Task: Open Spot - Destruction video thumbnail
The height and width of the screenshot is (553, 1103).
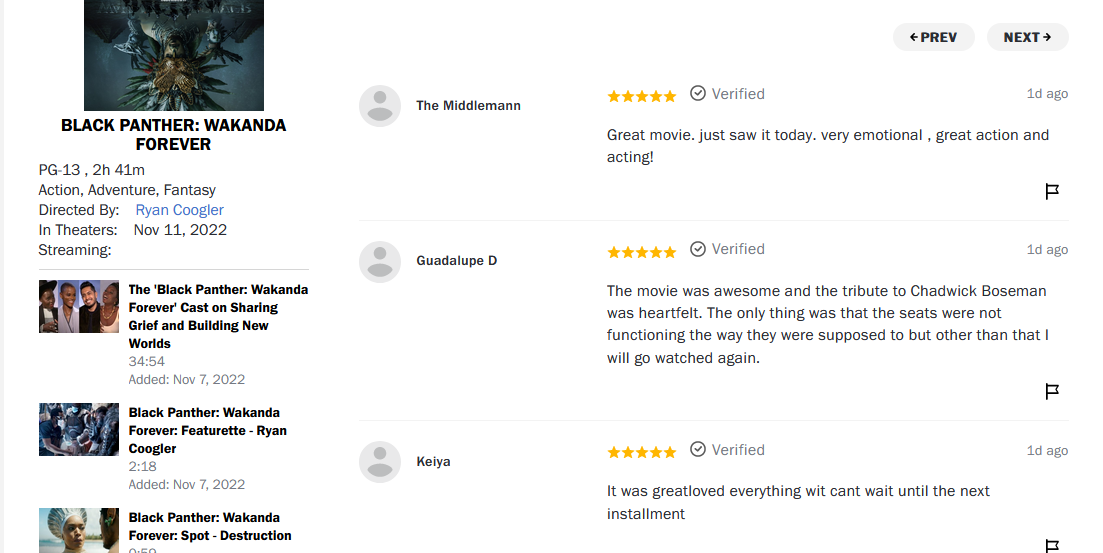Action: [x=79, y=530]
